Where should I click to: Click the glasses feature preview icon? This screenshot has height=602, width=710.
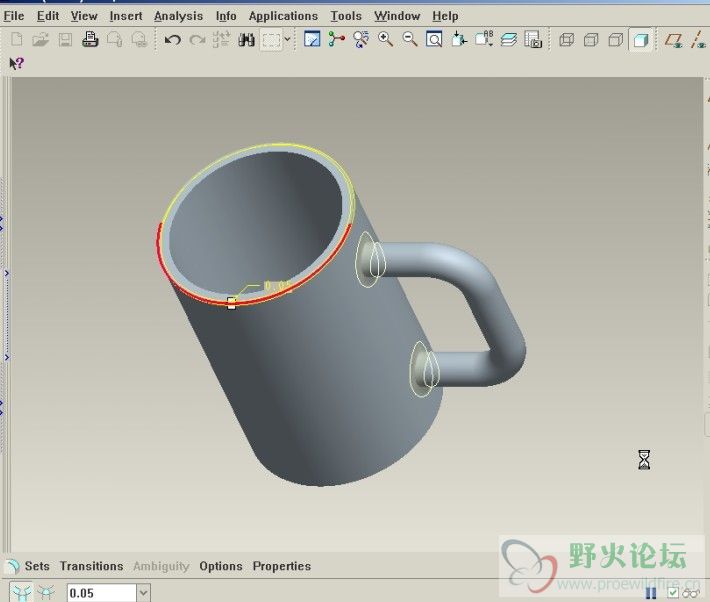pos(691,593)
